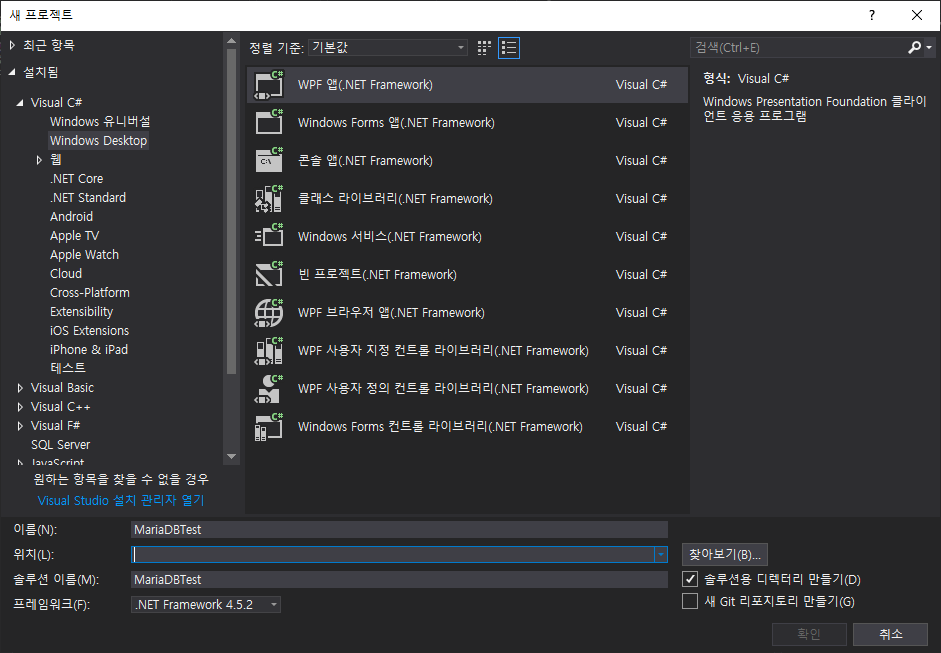The image size is (941, 653).
Task: Click the category tree scrollbar up arrow
Action: pyautogui.click(x=231, y=41)
